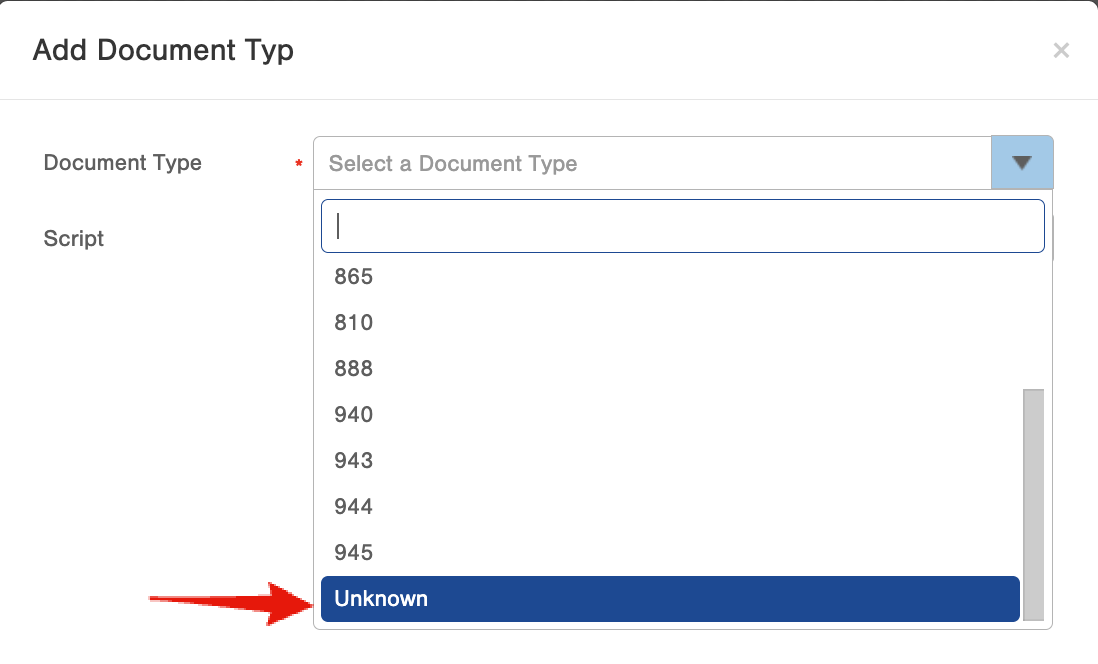The height and width of the screenshot is (664, 1098).
Task: Click the Document Type label
Action: coord(123,163)
